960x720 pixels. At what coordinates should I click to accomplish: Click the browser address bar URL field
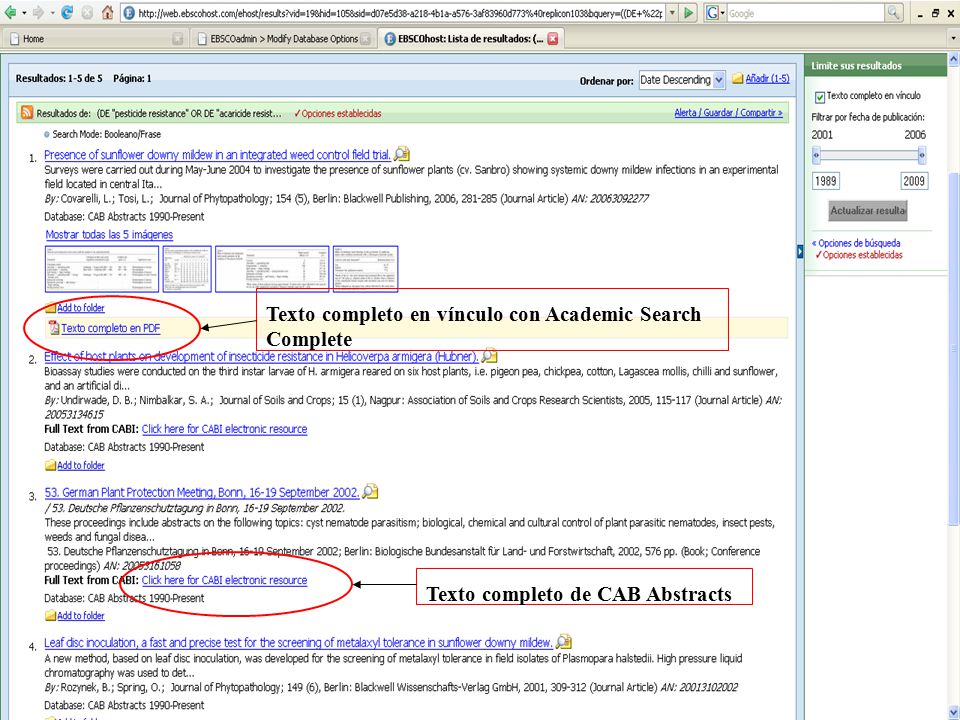point(394,13)
